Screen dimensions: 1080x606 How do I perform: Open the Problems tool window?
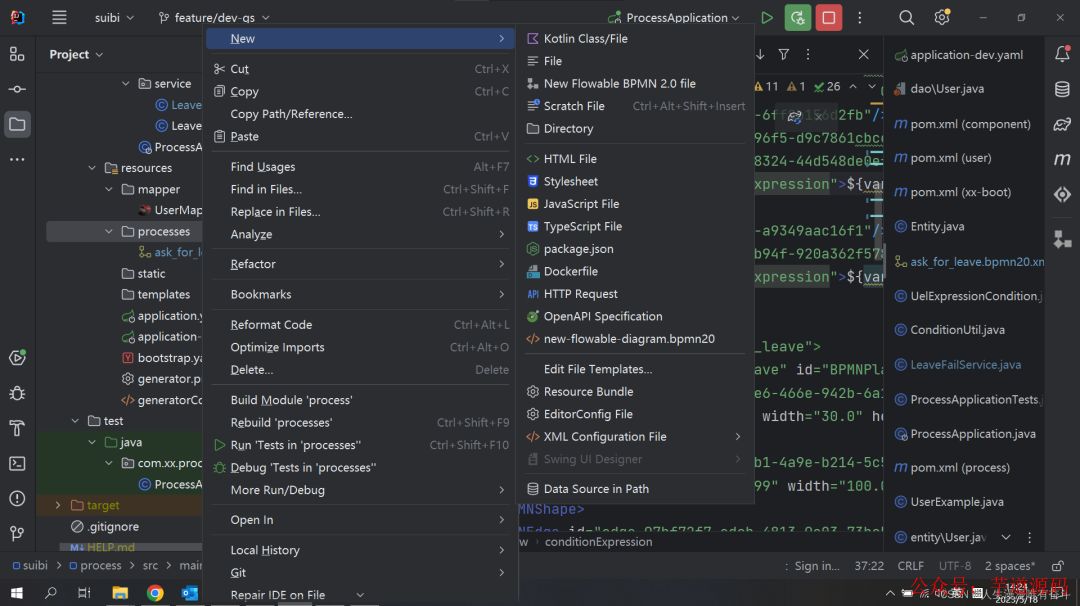17,499
